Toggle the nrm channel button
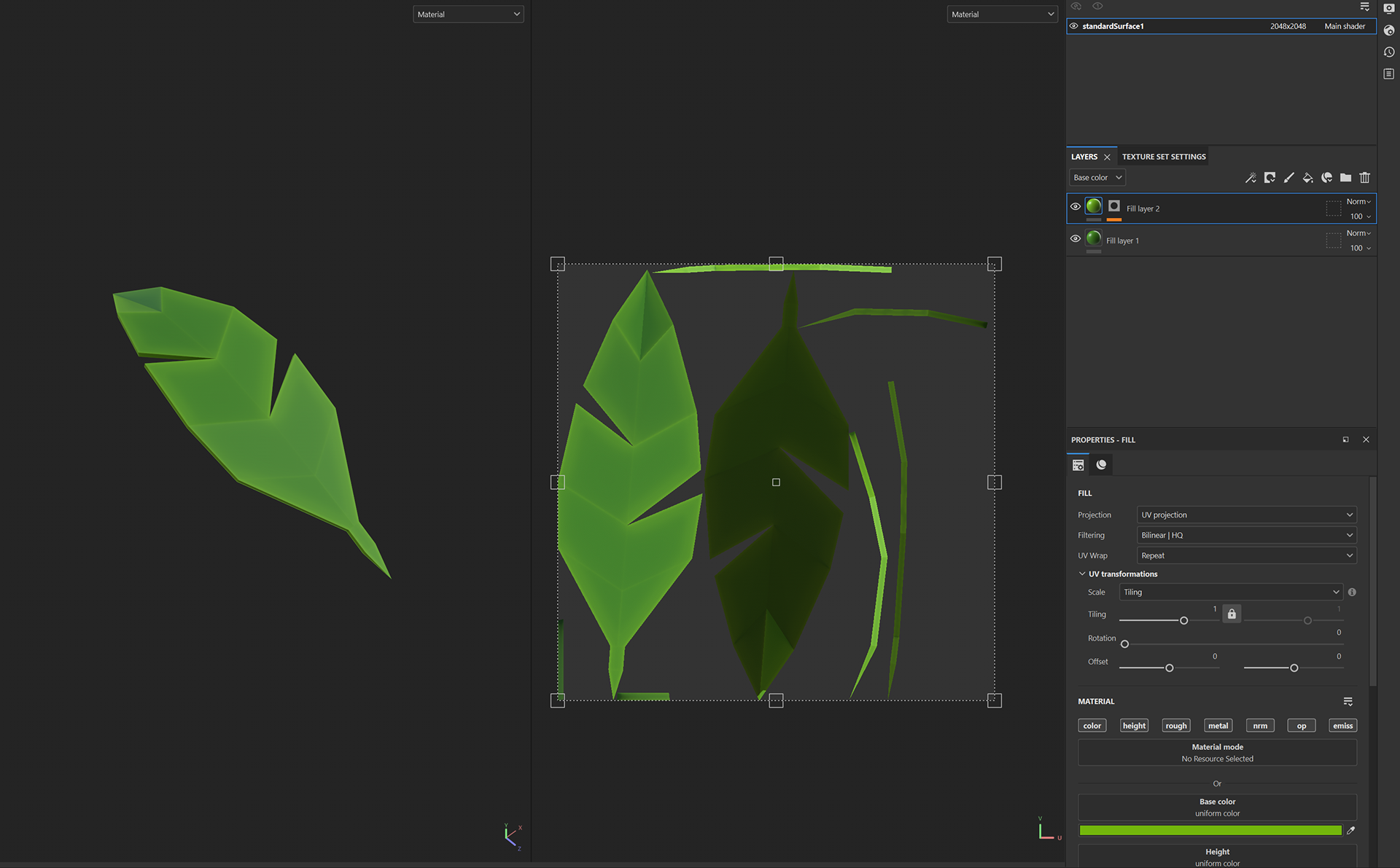 pos(1260,726)
